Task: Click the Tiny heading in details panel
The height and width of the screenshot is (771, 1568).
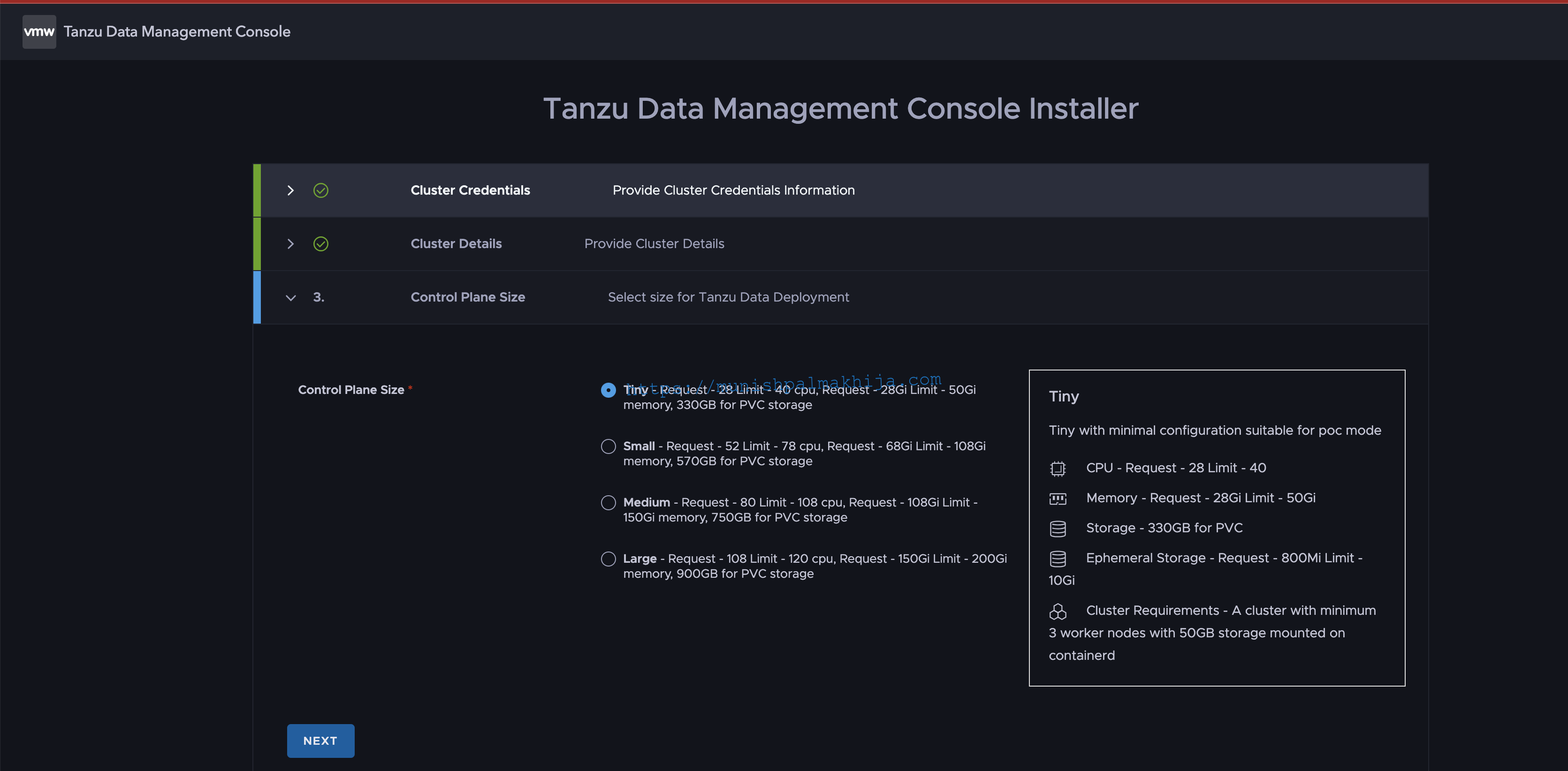Action: [x=1063, y=397]
